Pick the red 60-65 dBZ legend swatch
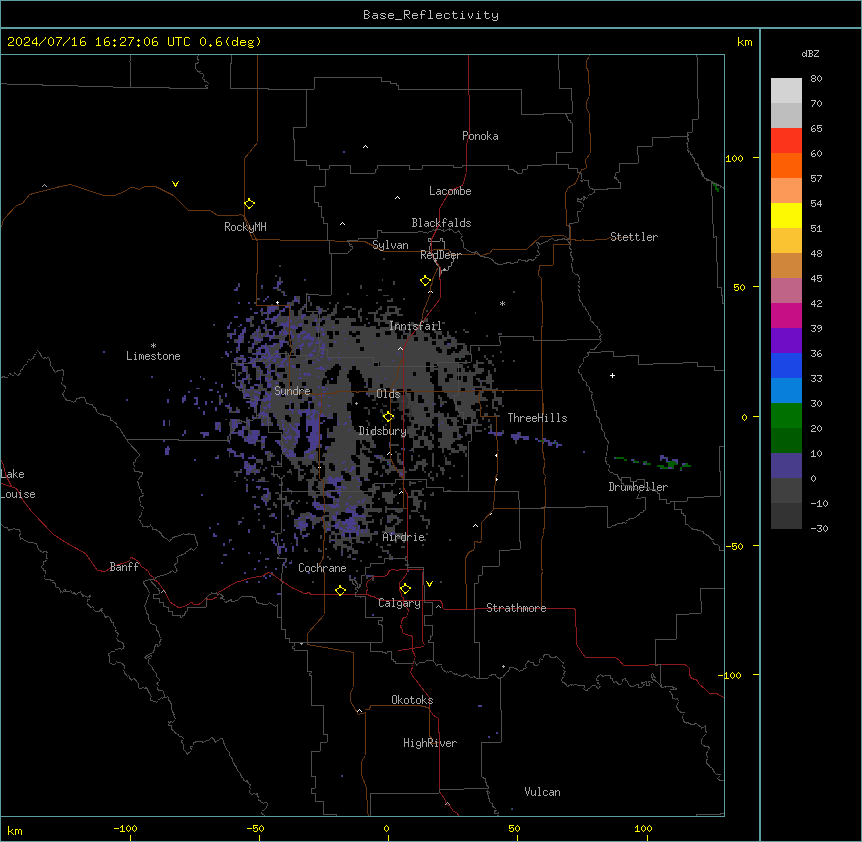 tap(786, 140)
